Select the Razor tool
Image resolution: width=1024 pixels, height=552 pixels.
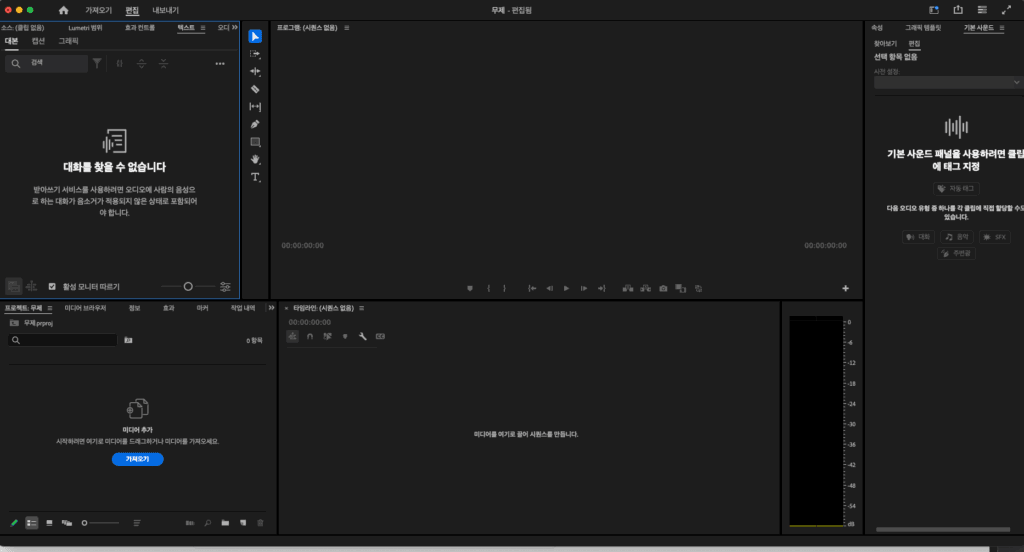(255, 89)
